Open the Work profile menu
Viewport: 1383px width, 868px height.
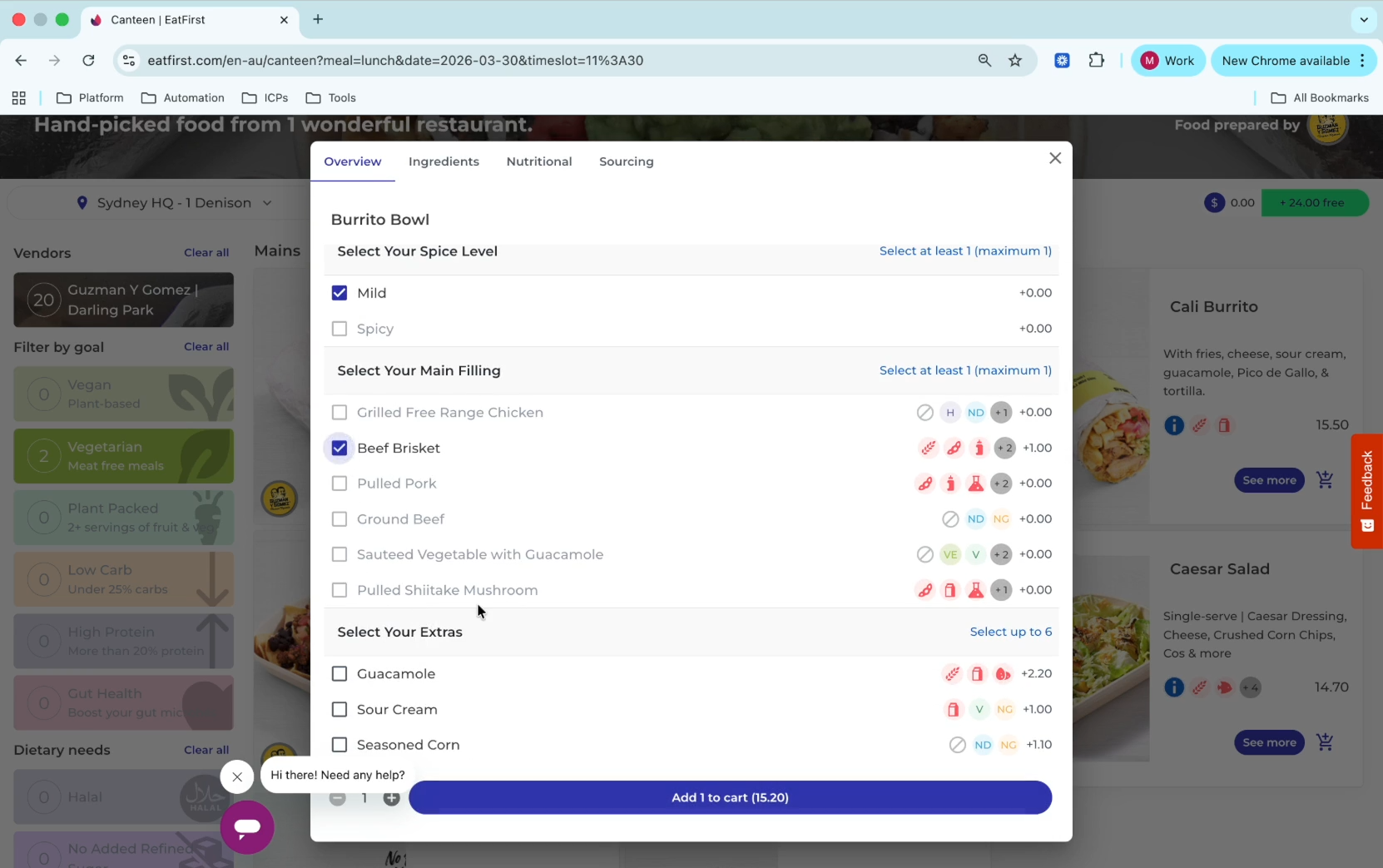[x=1167, y=61]
